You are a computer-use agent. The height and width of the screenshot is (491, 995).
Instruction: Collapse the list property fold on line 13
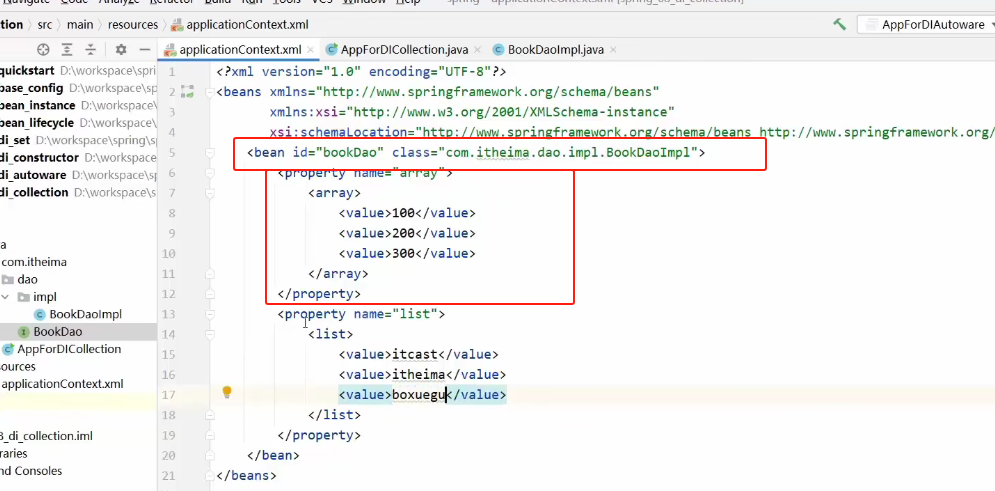coord(210,315)
